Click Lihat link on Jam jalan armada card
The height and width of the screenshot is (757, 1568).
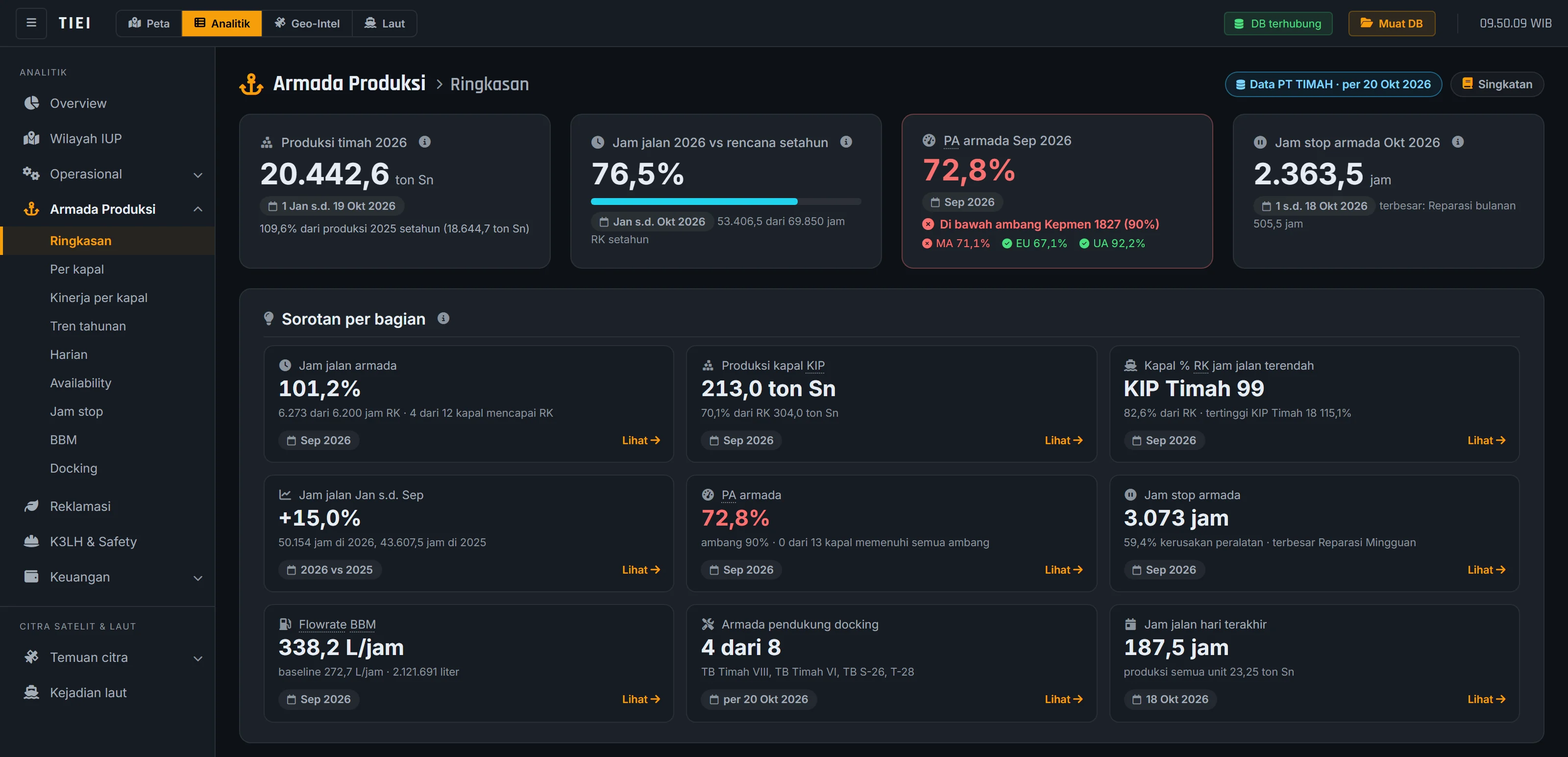pyautogui.click(x=641, y=440)
